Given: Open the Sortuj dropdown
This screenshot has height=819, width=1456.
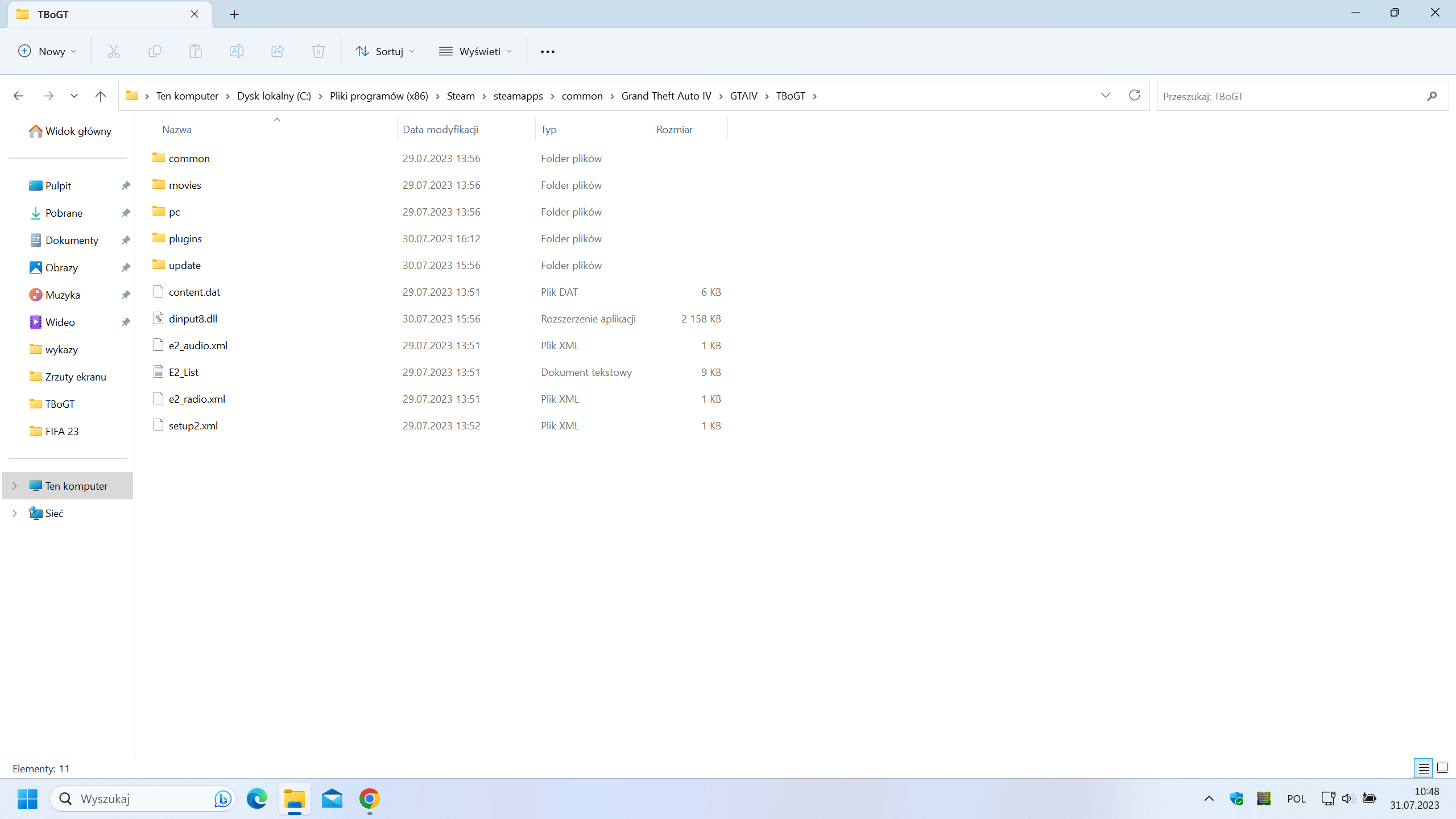Looking at the screenshot, I should point(384,51).
